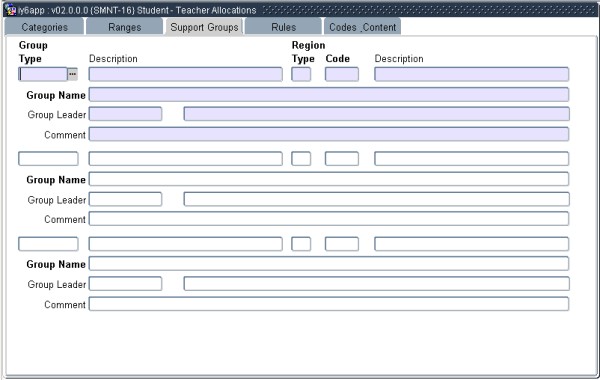Switch to the Categories tab
600x380 pixels.
coord(44,27)
